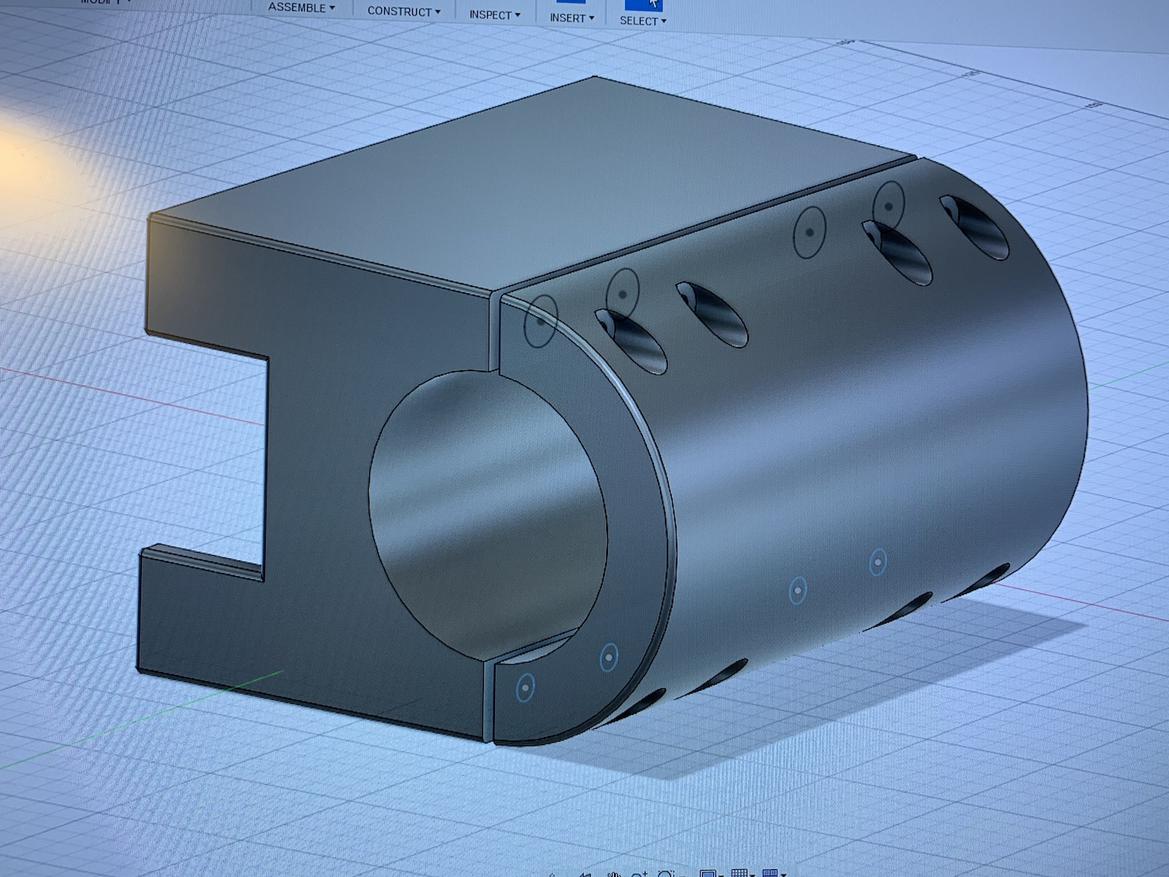
Task: Select the flat top face of the block
Action: 533,183
